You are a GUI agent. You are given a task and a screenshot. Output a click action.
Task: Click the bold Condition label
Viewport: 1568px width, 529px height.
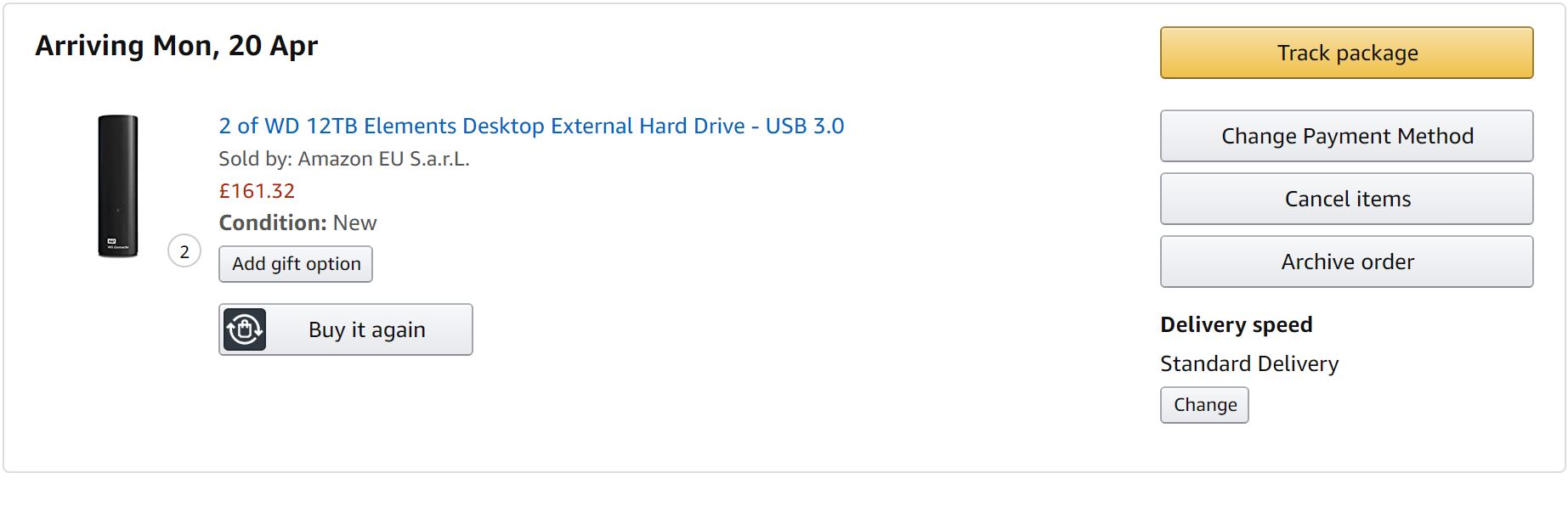(x=272, y=222)
